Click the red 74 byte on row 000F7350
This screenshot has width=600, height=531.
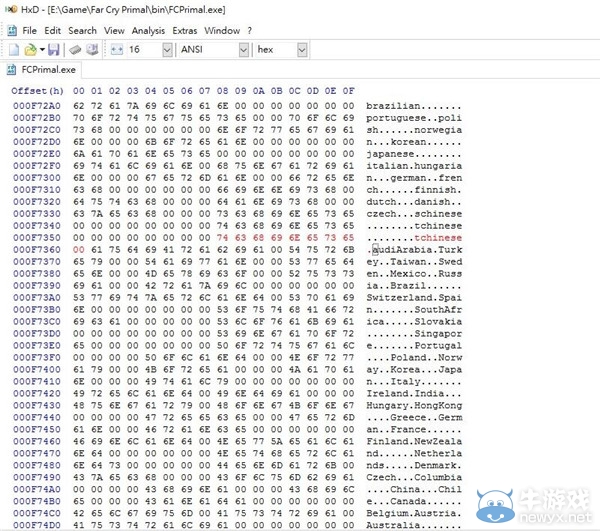pos(222,238)
